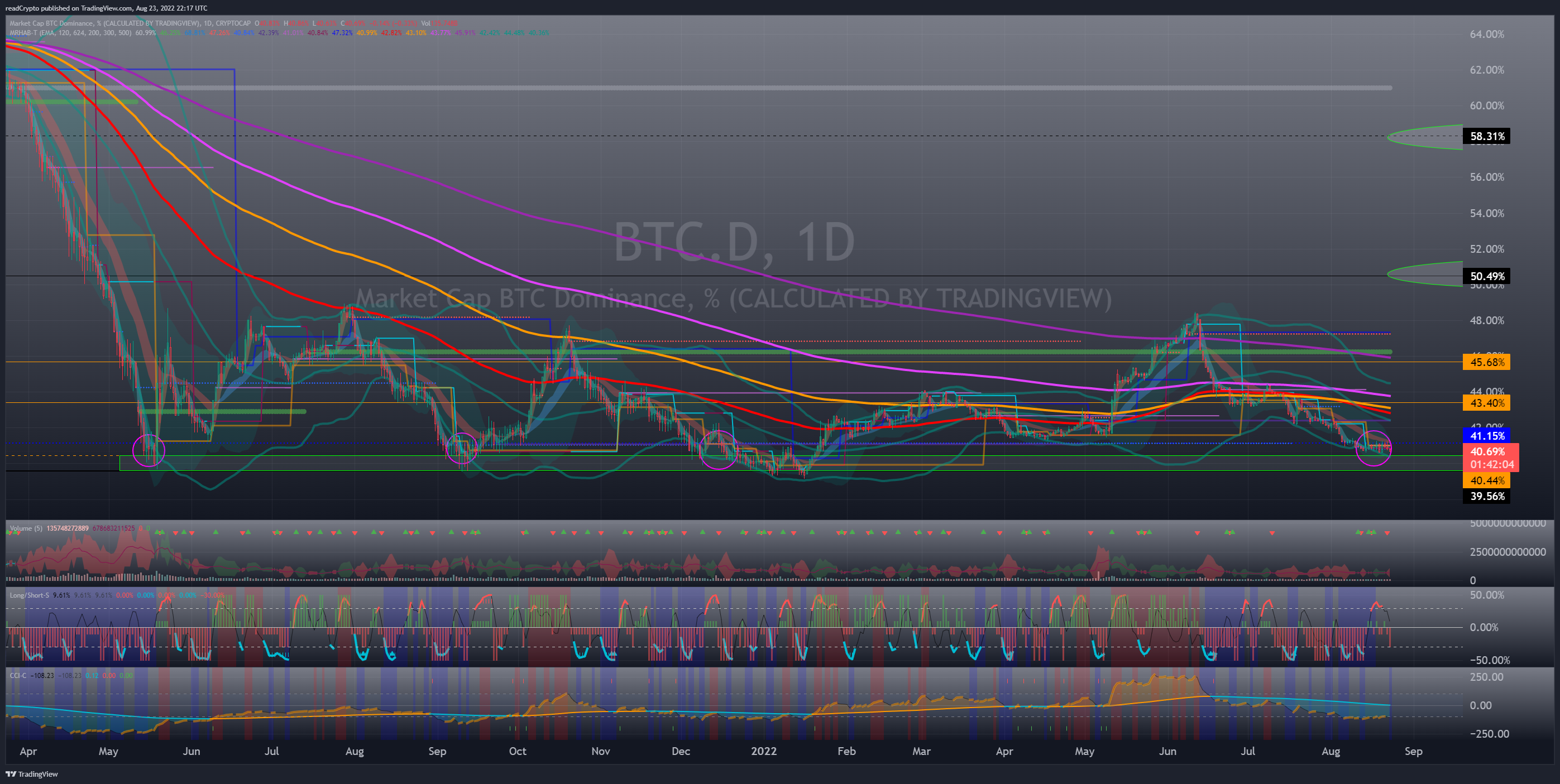Select the MRHAB-T indicator legend
The image size is (1560, 784).
click(x=70, y=33)
